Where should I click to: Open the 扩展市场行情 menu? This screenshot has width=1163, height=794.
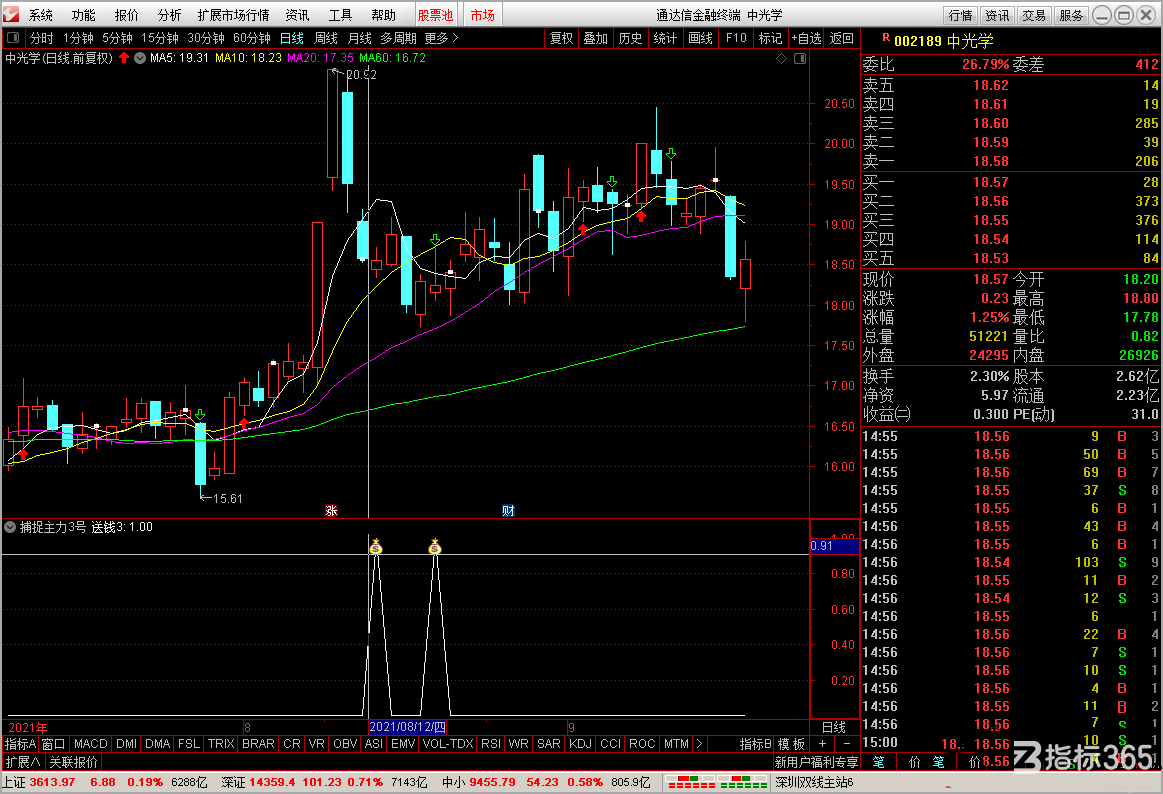[234, 15]
